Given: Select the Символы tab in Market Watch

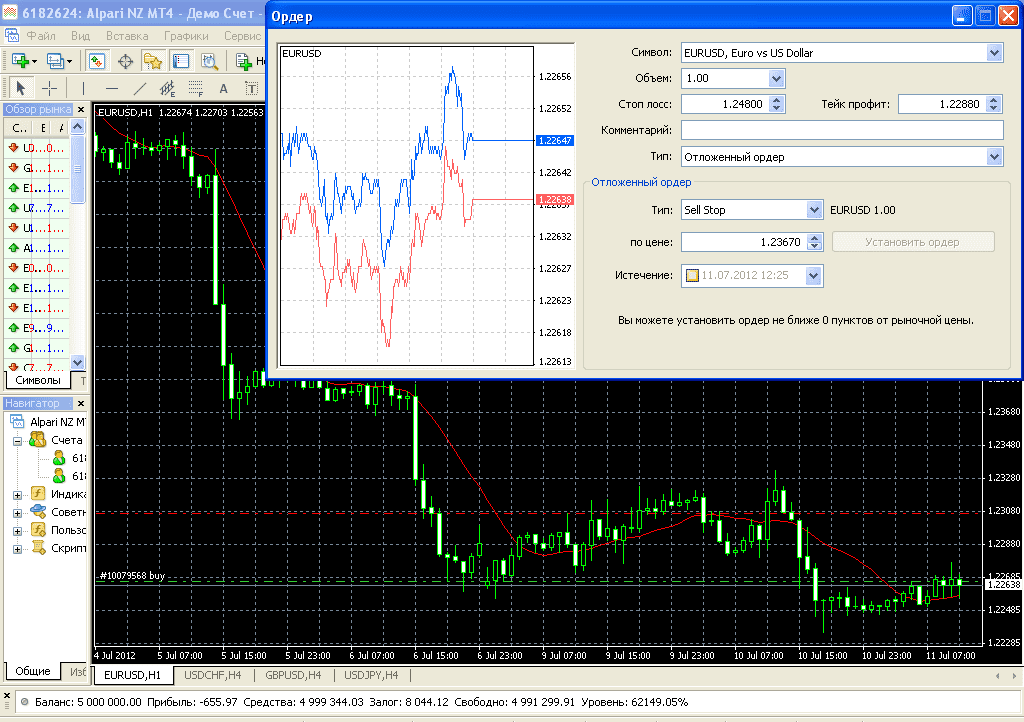Looking at the screenshot, I should point(38,380).
